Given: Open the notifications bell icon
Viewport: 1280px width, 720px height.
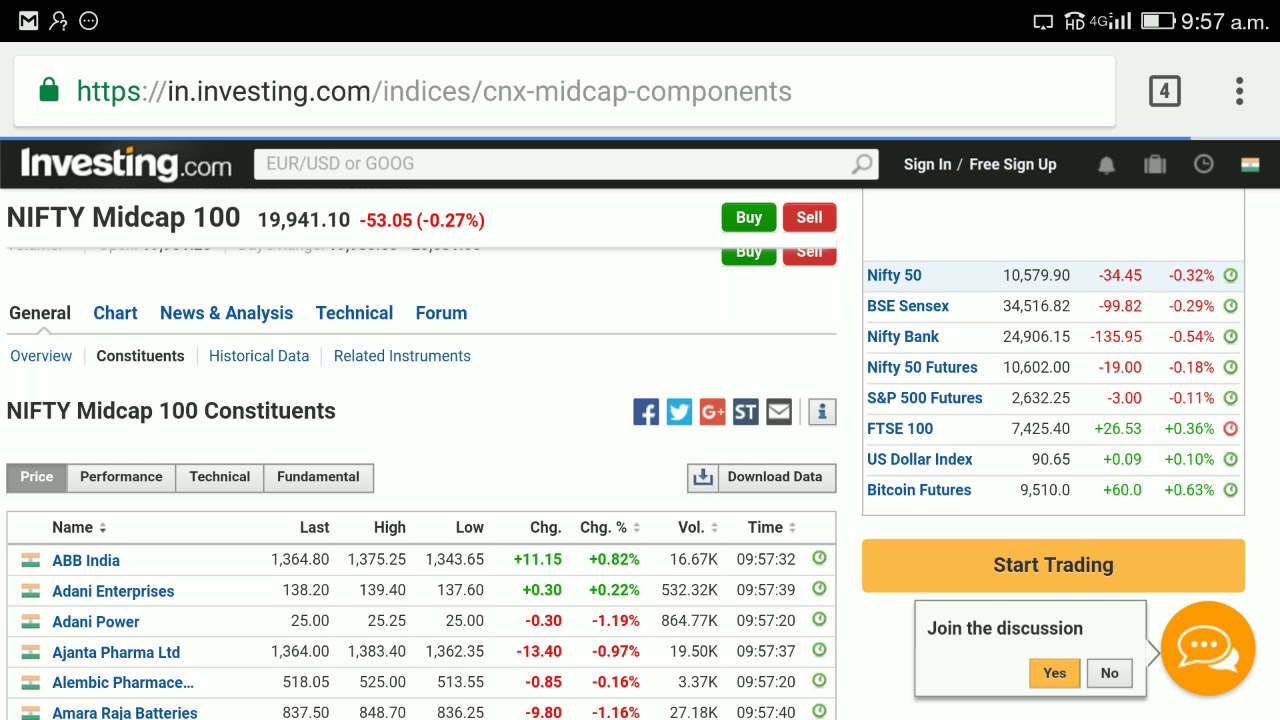Looking at the screenshot, I should click(1106, 165).
